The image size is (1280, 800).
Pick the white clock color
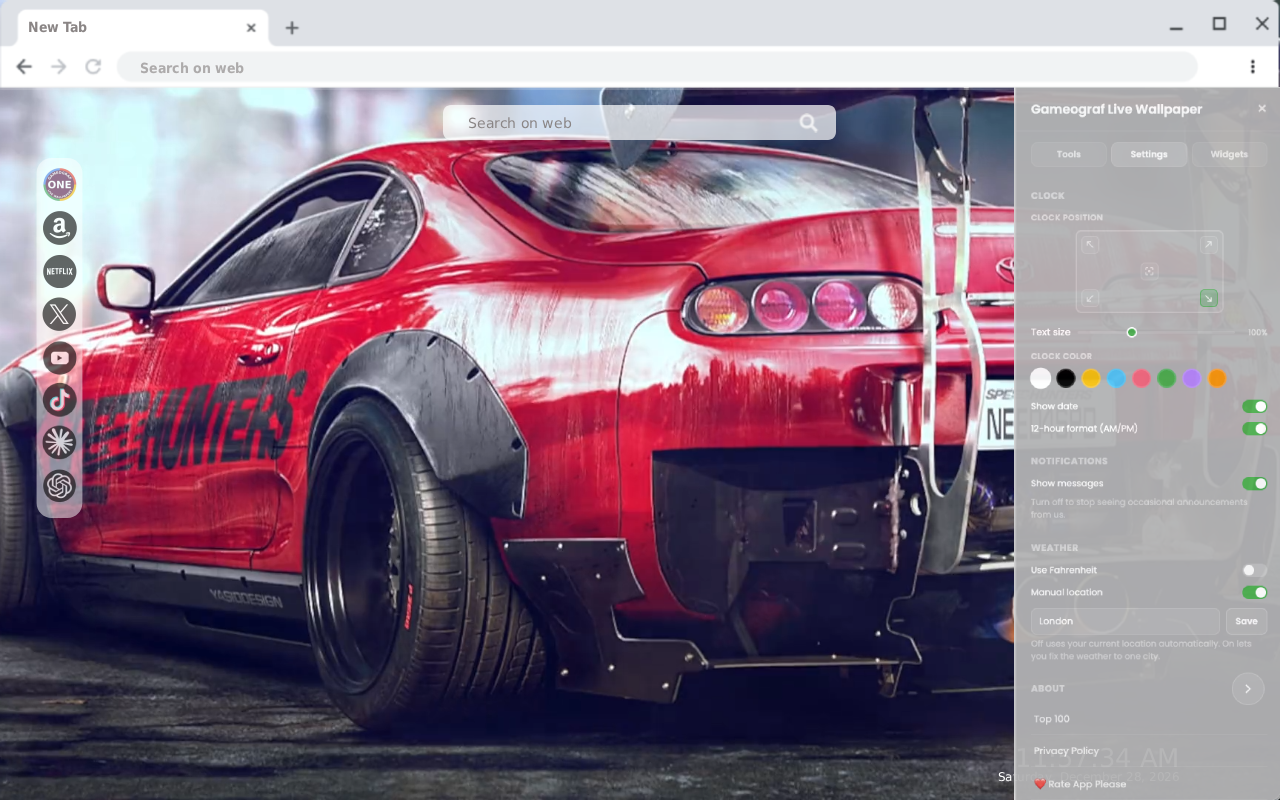[1041, 378]
